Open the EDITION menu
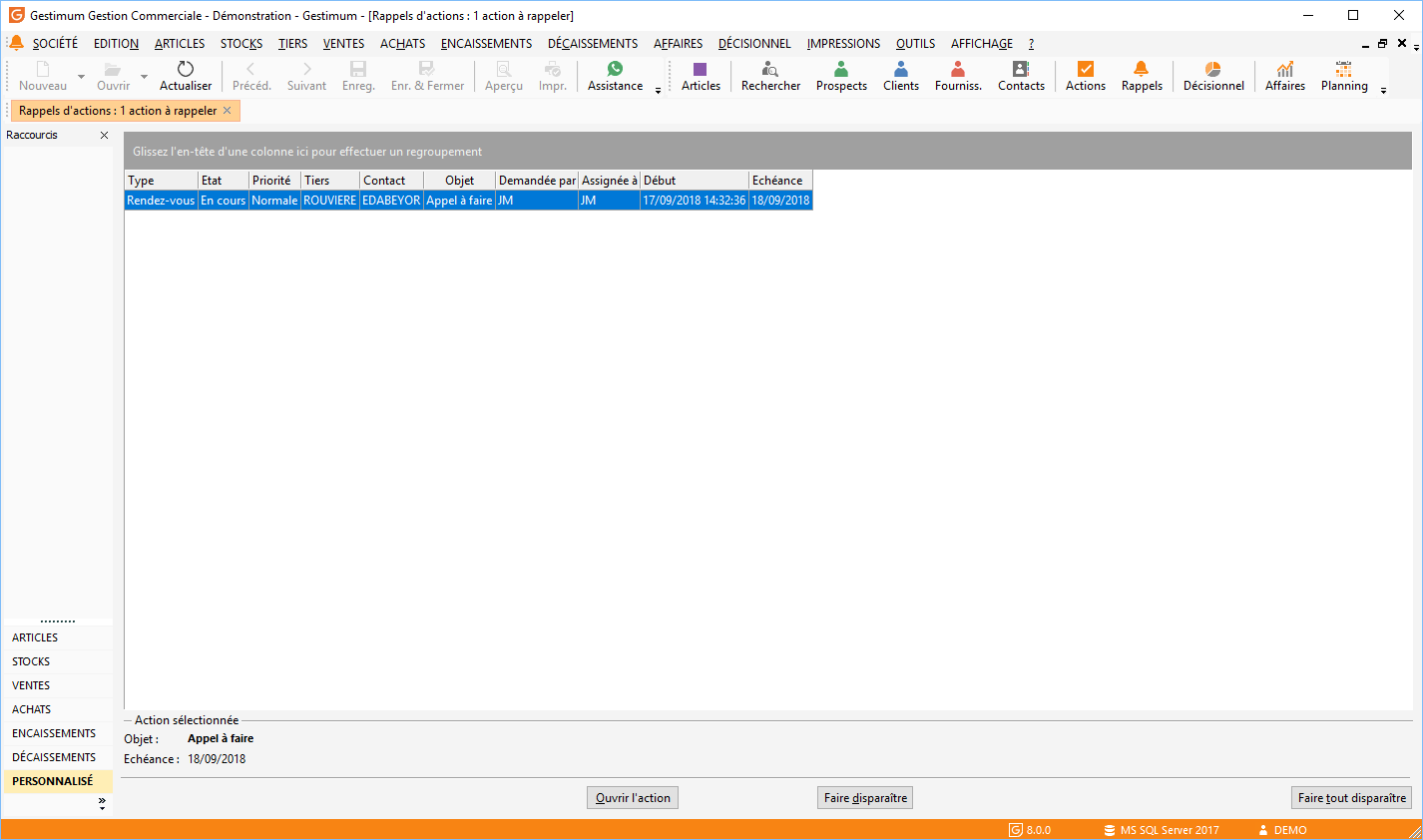1423x840 pixels. point(116,44)
